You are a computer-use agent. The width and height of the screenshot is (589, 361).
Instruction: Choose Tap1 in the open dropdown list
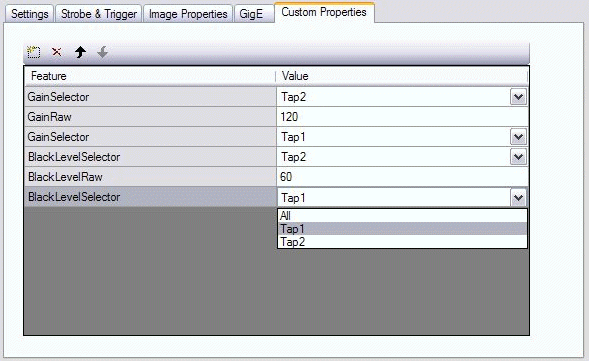point(402,228)
